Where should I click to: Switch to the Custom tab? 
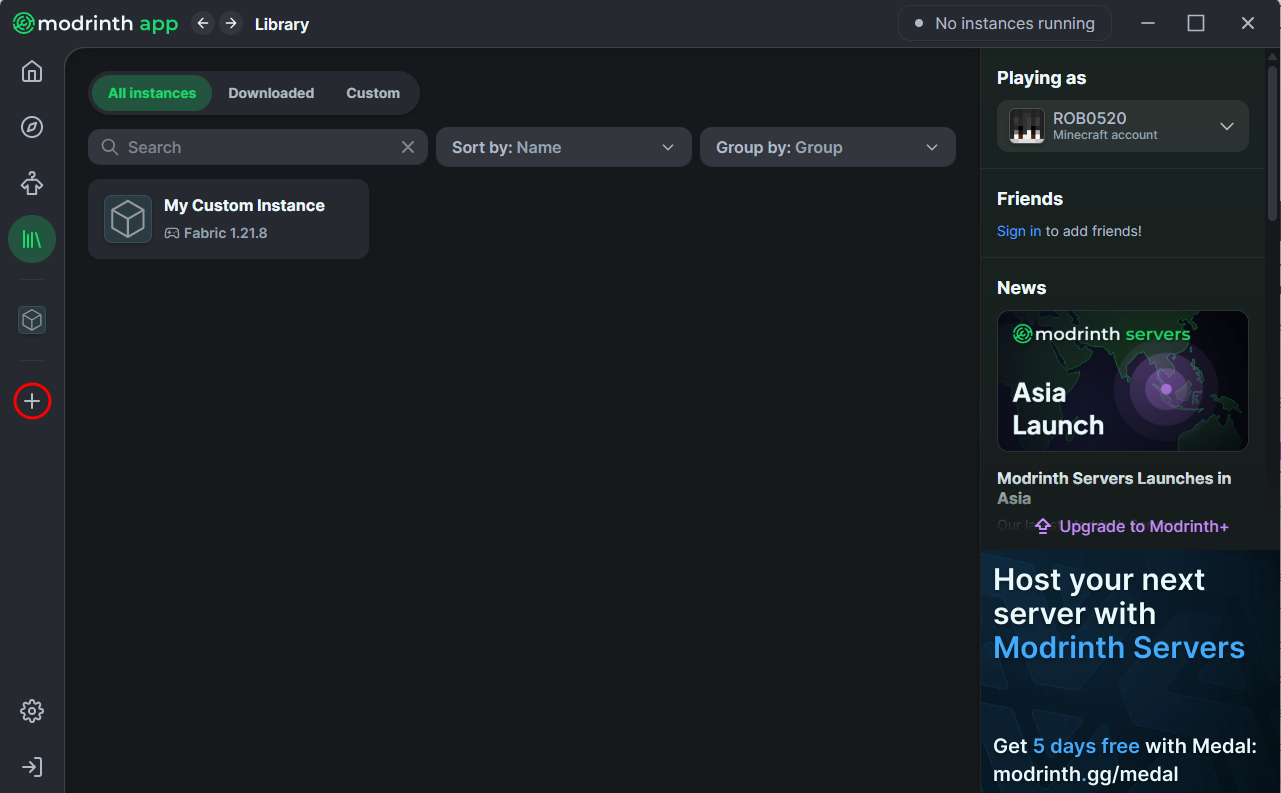coord(373,93)
